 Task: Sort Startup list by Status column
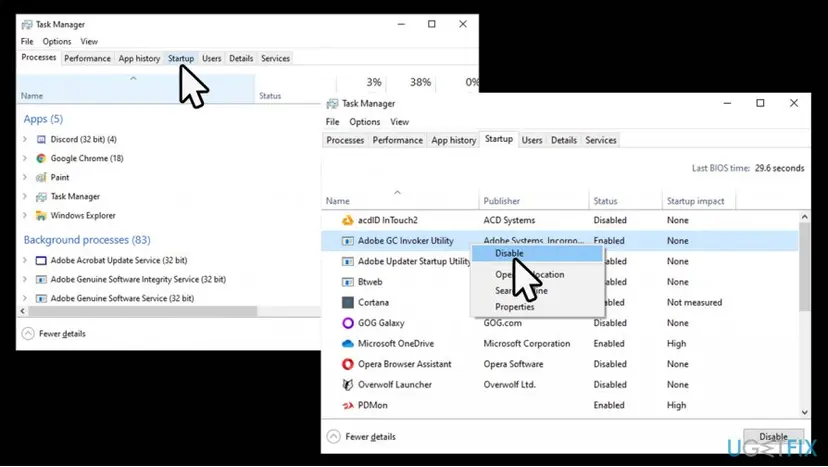pyautogui.click(x=625, y=201)
